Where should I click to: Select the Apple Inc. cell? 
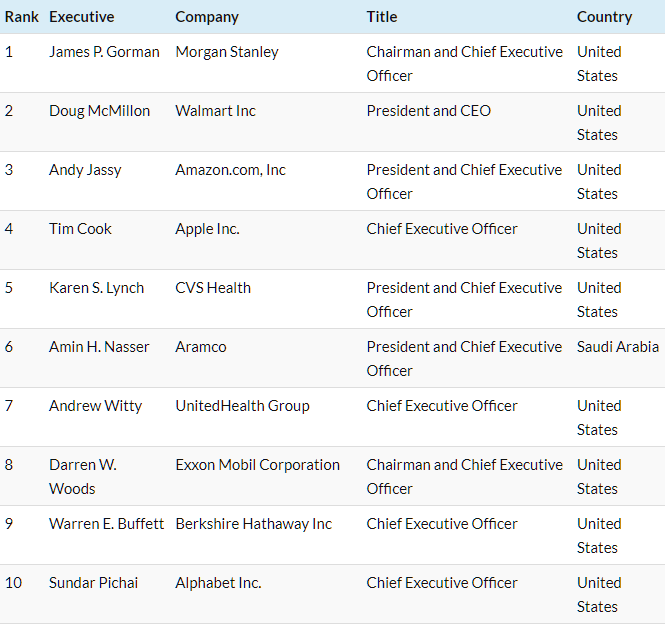pos(207,229)
